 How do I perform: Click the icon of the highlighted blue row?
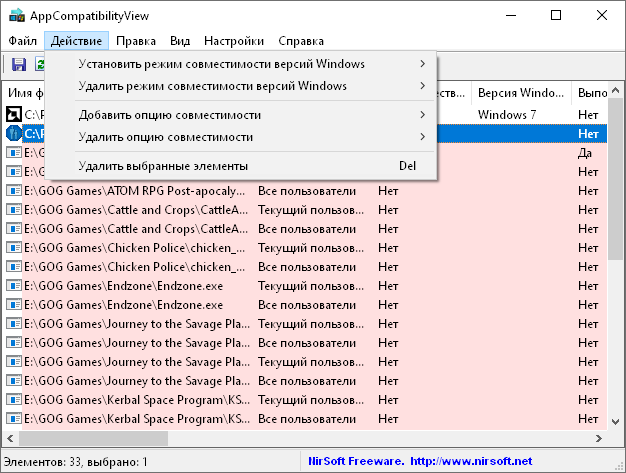pos(14,133)
